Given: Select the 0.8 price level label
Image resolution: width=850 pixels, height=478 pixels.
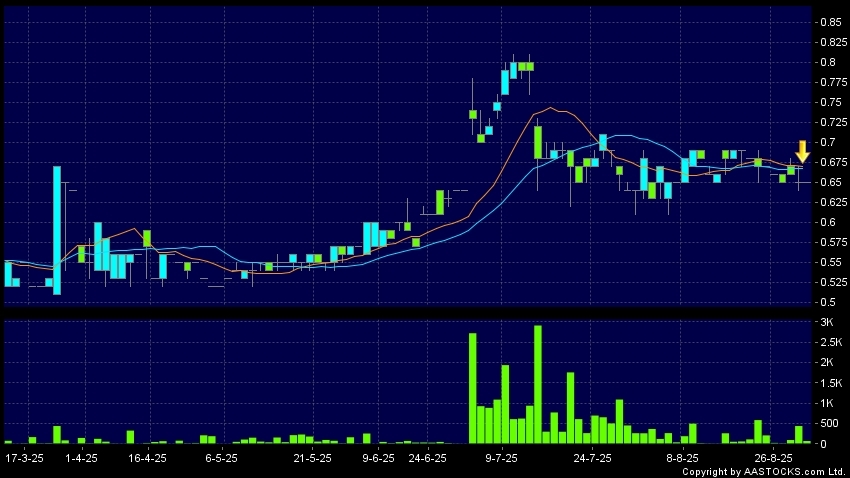Looking at the screenshot, I should click(828, 62).
